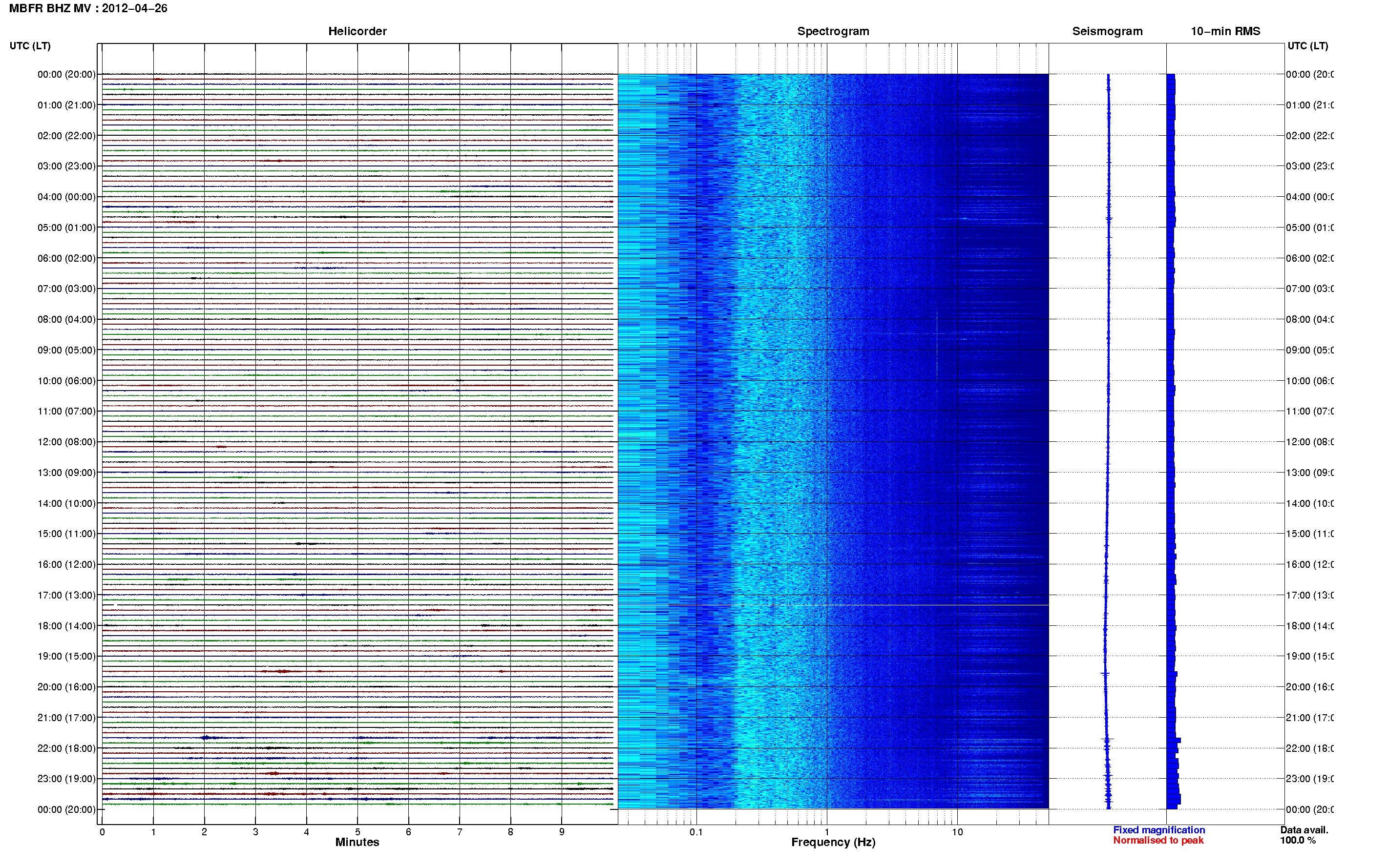Pick left-axis time label '15:00 (11:00)'
1389x868 pixels.
tap(66, 534)
